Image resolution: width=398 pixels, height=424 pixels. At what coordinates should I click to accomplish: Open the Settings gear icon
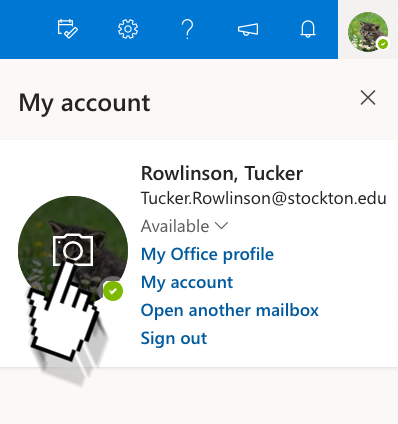[128, 29]
